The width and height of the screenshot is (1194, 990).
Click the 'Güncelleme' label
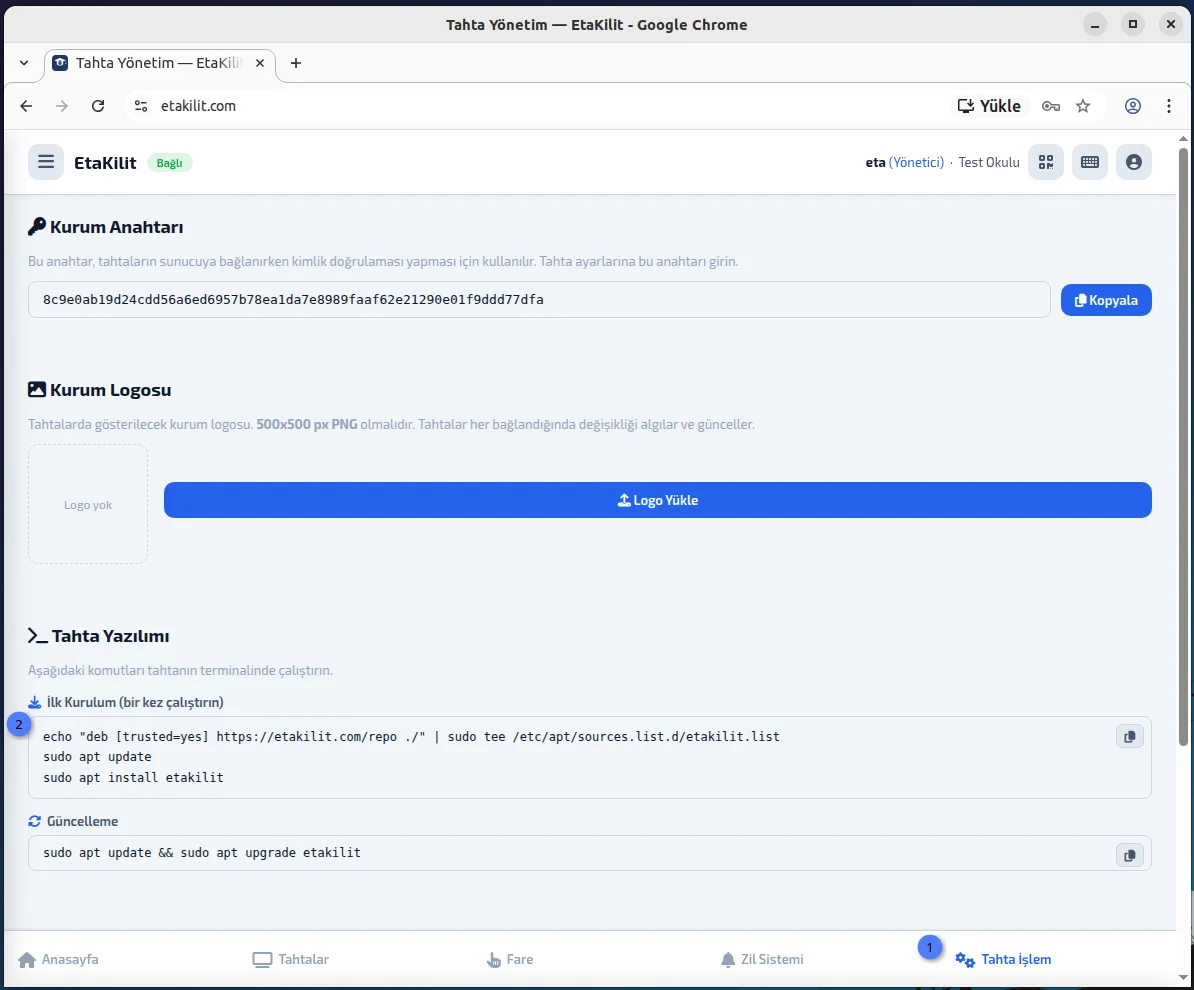click(x=82, y=821)
